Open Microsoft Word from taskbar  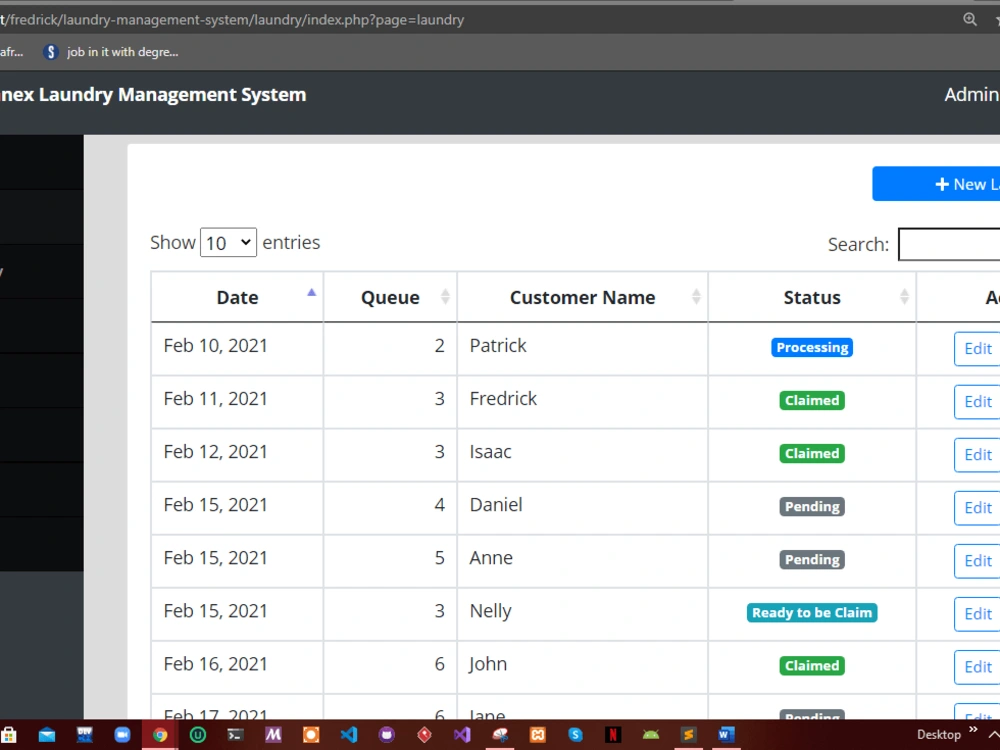(726, 735)
